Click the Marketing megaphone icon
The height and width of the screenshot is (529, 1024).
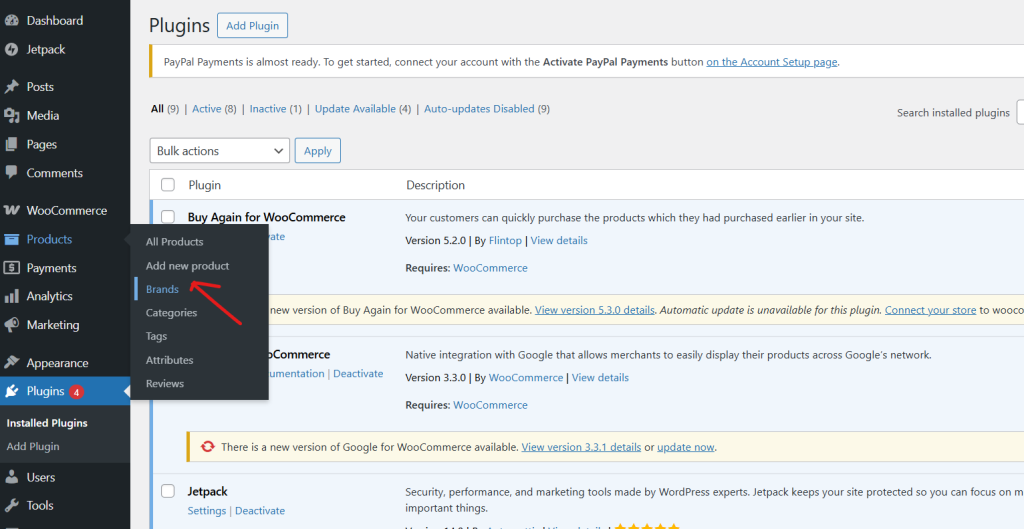click(x=11, y=325)
